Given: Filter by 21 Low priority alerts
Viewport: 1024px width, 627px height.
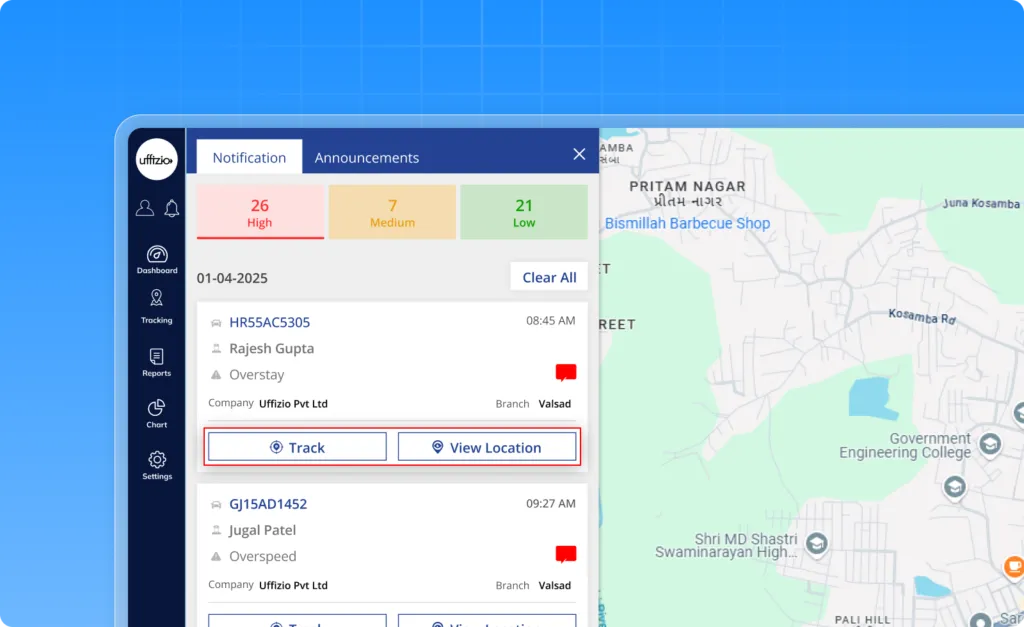Looking at the screenshot, I should [x=524, y=212].
